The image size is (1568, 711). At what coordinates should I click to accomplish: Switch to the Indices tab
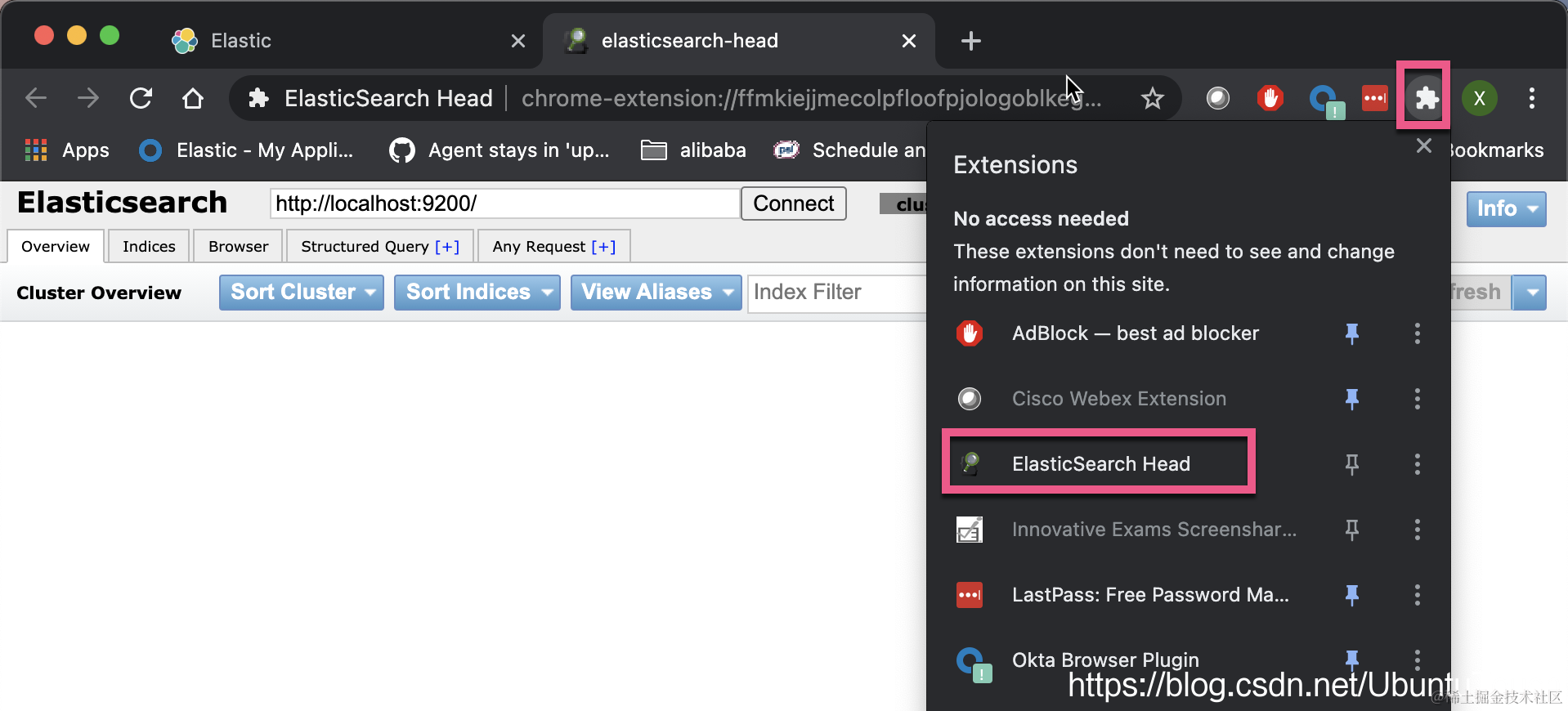pos(149,246)
